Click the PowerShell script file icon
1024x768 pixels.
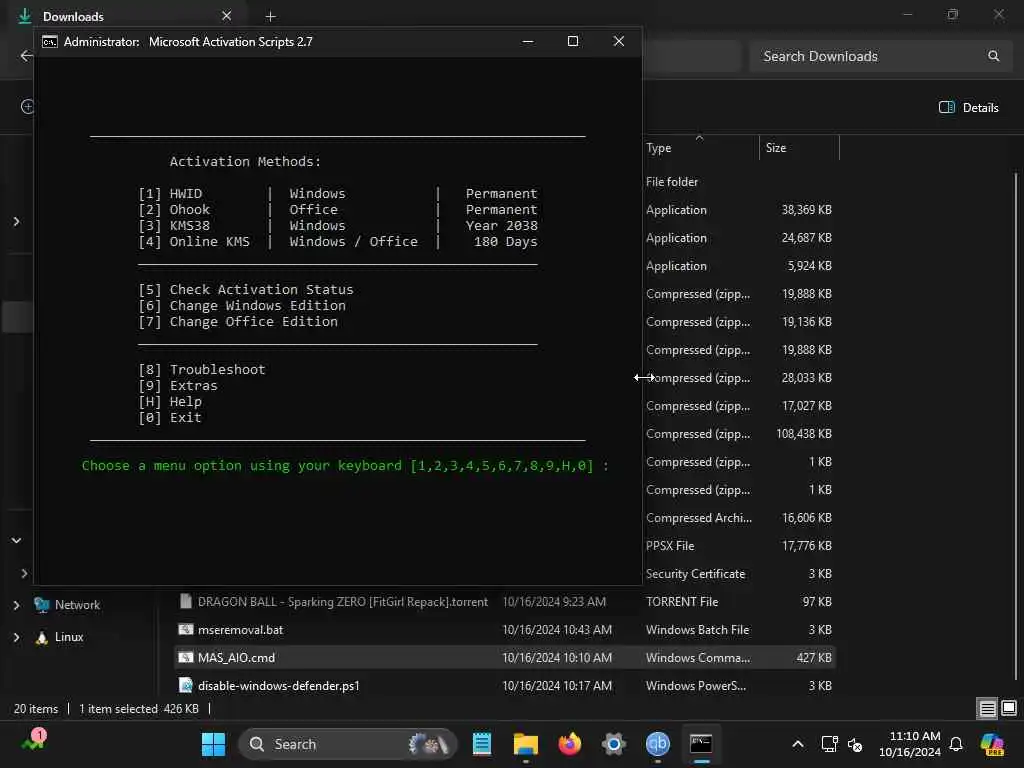(186, 686)
